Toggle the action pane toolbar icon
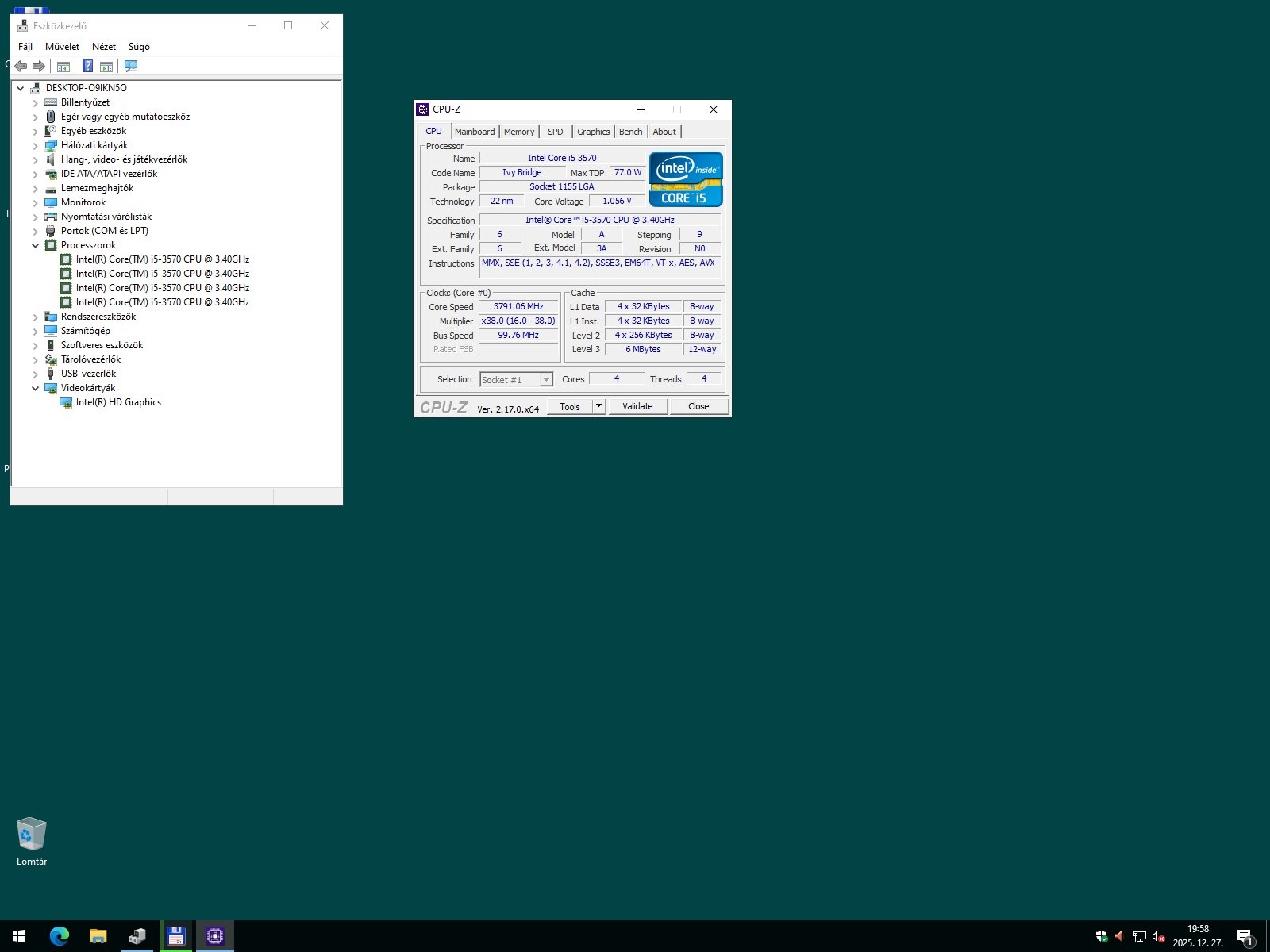 (x=106, y=67)
